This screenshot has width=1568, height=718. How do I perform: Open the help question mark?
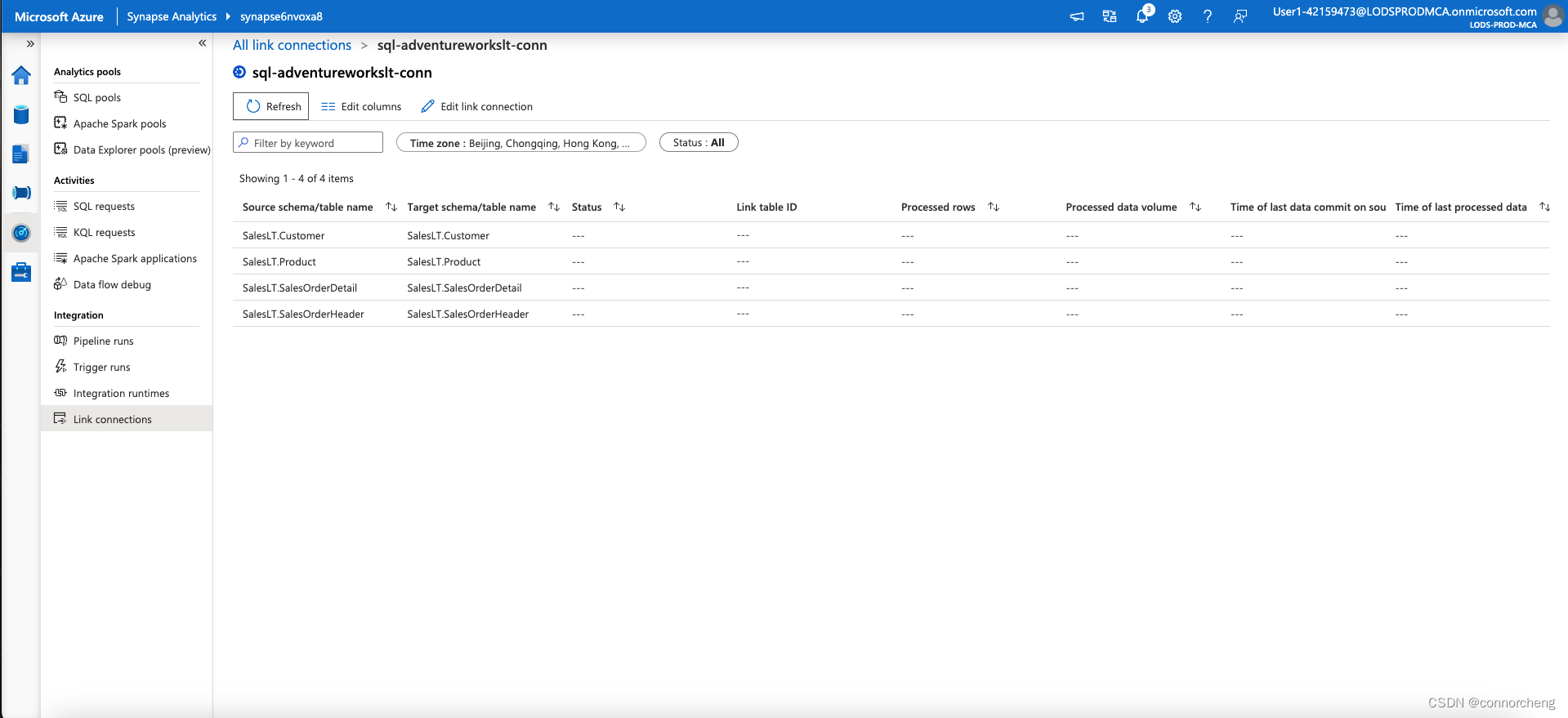click(1208, 16)
